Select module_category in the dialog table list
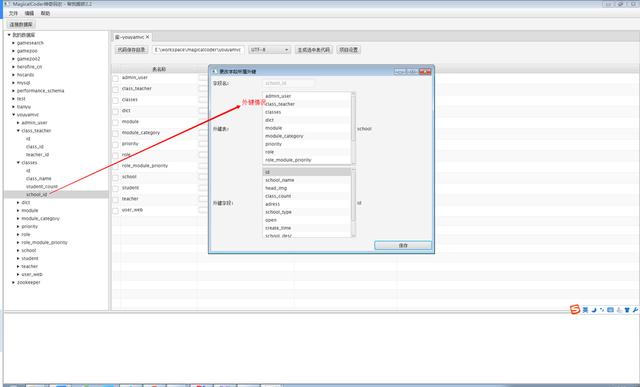 click(307, 136)
